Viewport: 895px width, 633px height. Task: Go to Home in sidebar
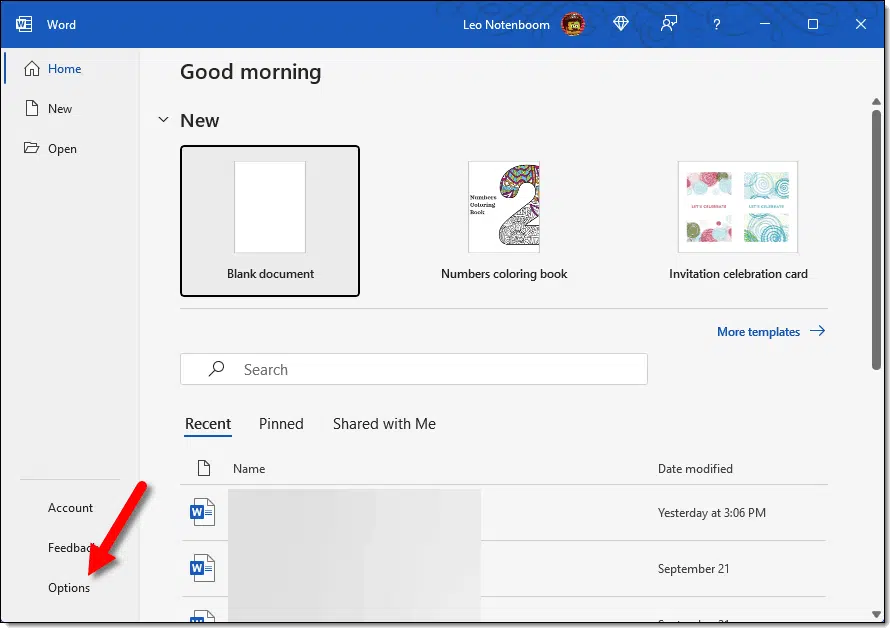[x=64, y=69]
